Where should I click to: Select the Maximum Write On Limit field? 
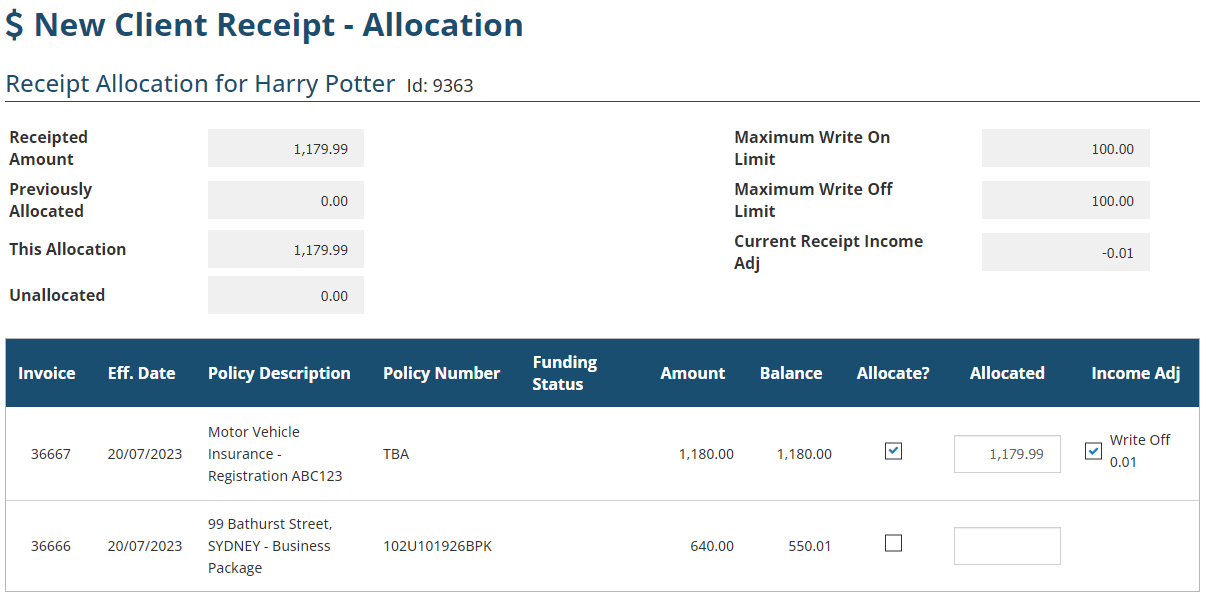click(x=1065, y=148)
